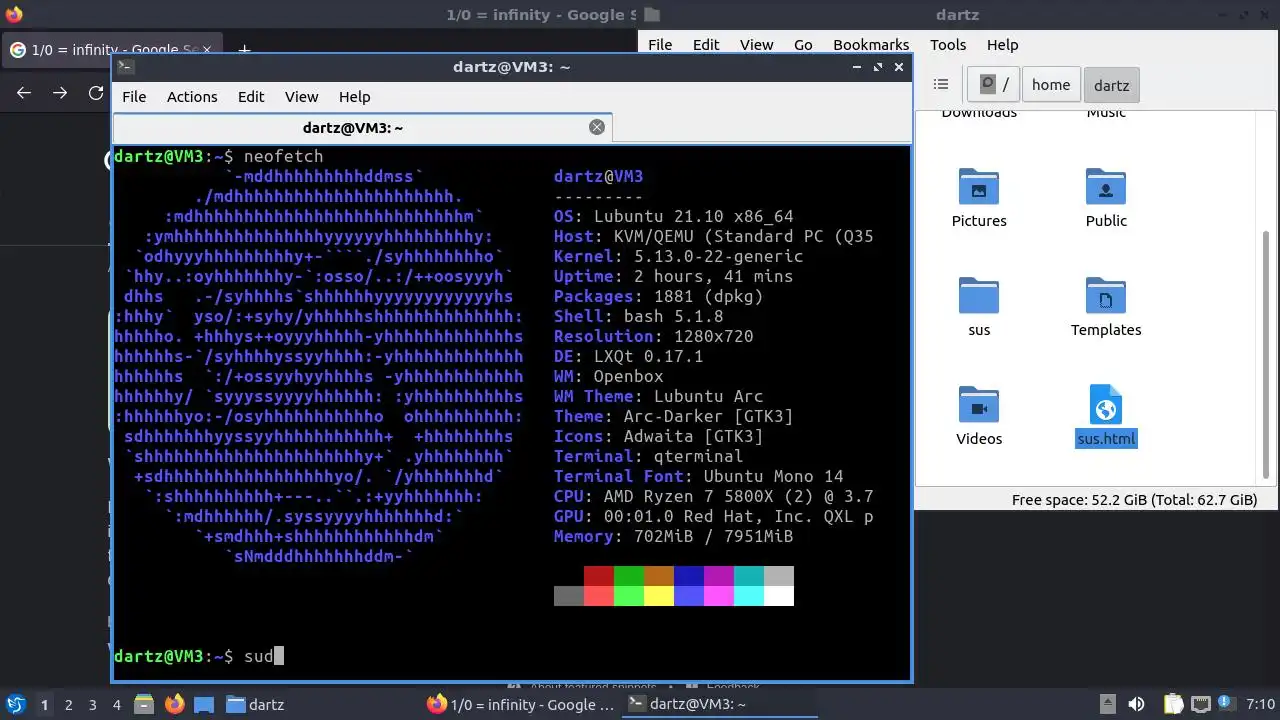Viewport: 1280px width, 720px height.
Task: Click the clipboard tray icon
Action: (1172, 704)
